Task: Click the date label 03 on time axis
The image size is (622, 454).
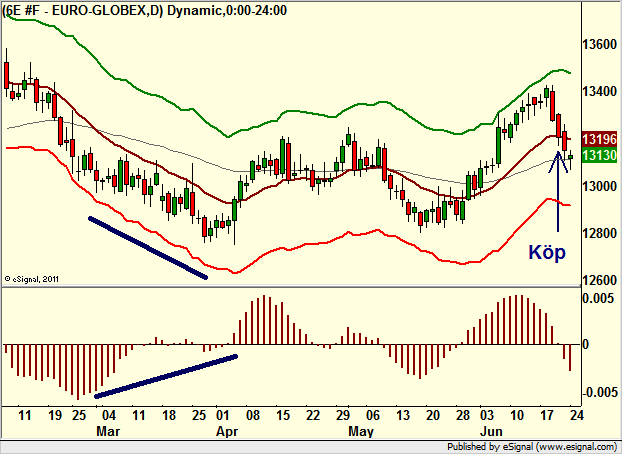Action: pyautogui.click(x=487, y=416)
